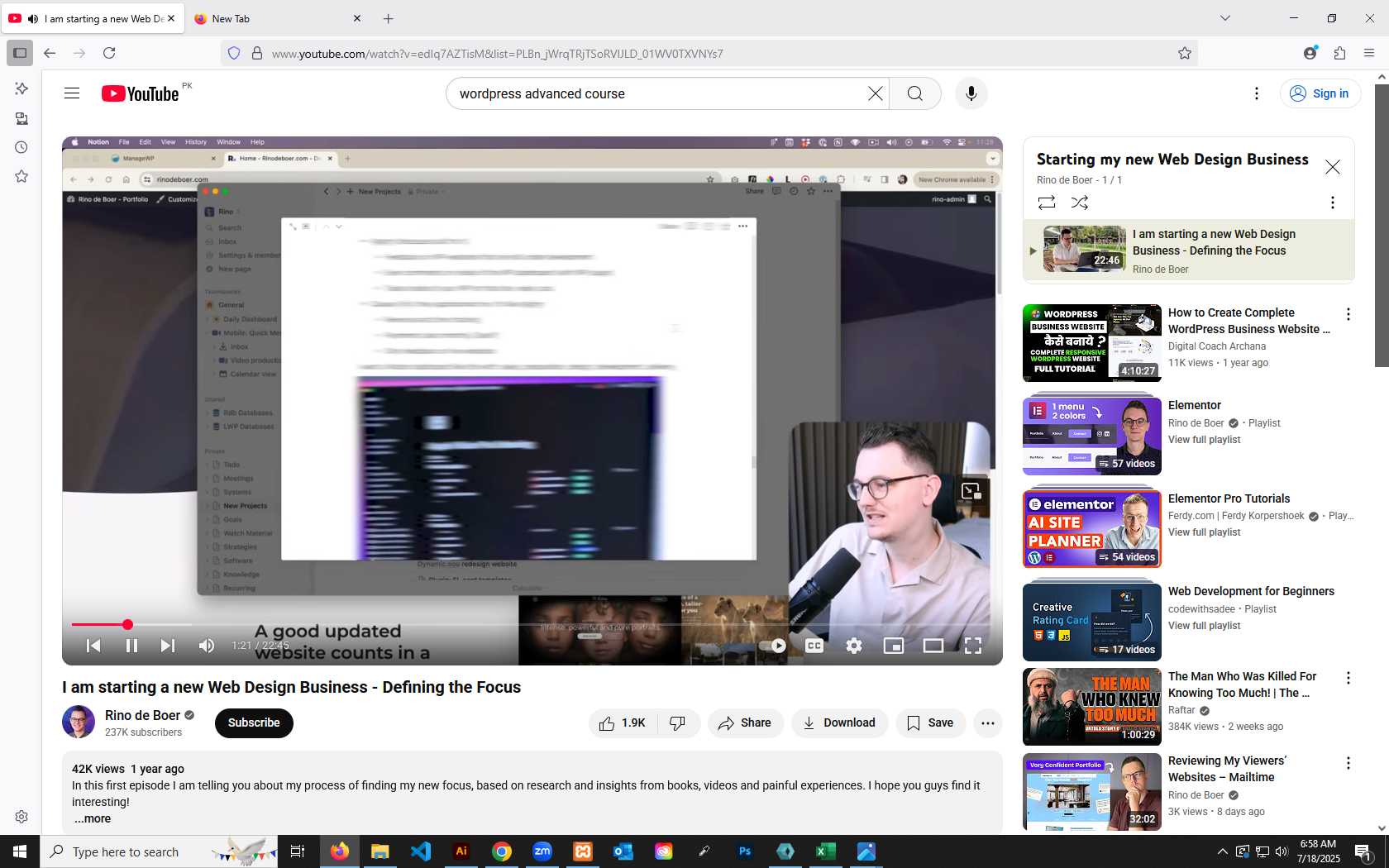Open more actions menu beside Save
The height and width of the screenshot is (868, 1389).
coord(987,723)
